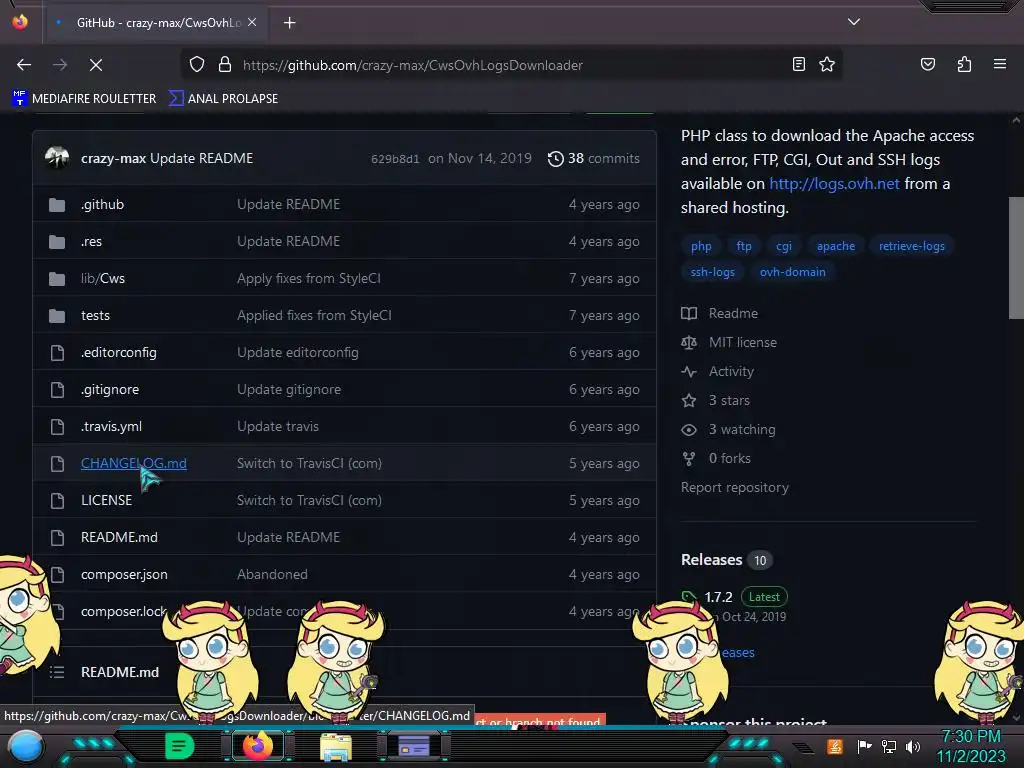Open README.md in the file list

120,537
